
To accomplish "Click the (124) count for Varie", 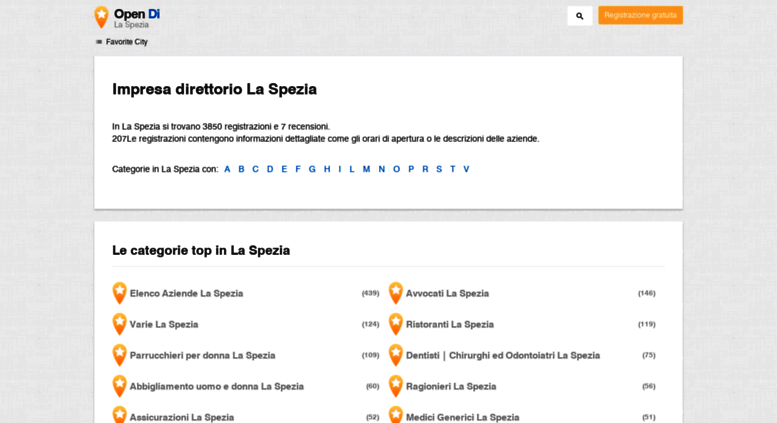I will coord(370,324).
